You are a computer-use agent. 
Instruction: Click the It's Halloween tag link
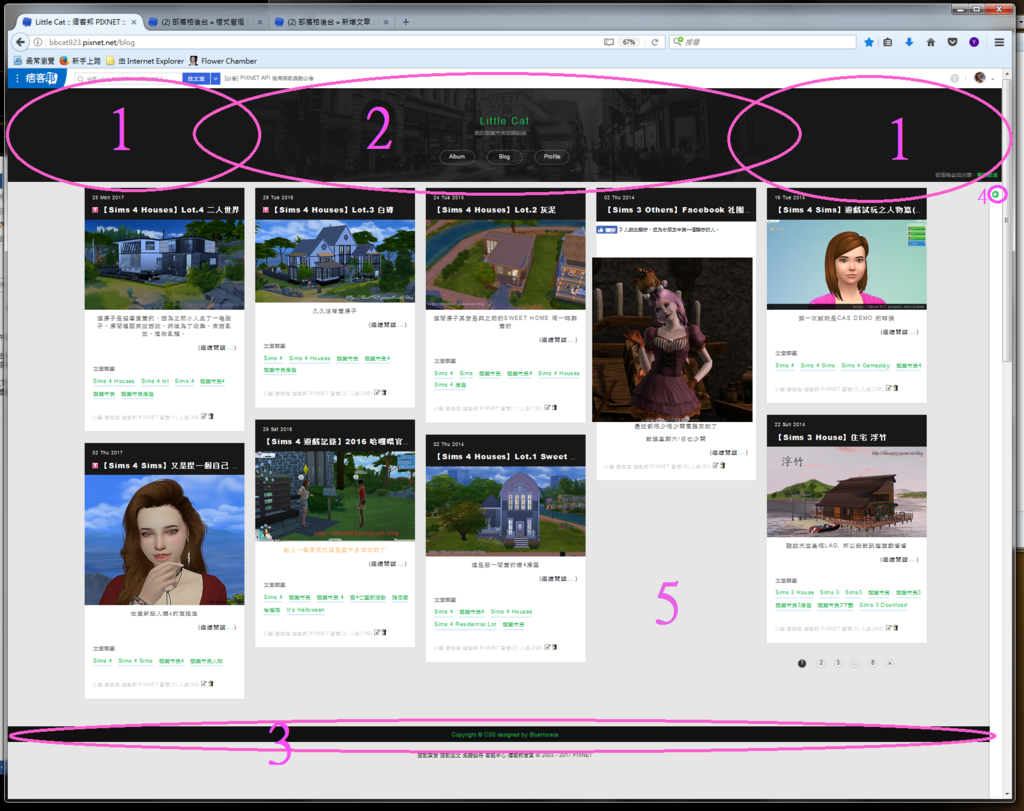[x=305, y=610]
